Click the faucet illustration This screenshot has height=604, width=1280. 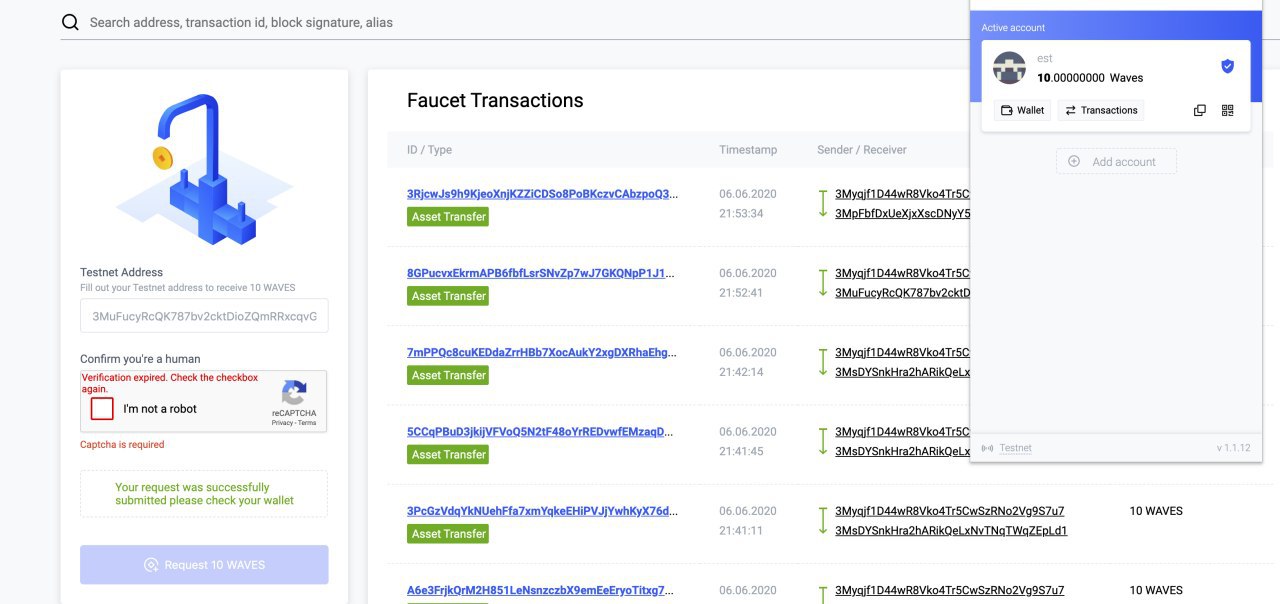click(204, 170)
